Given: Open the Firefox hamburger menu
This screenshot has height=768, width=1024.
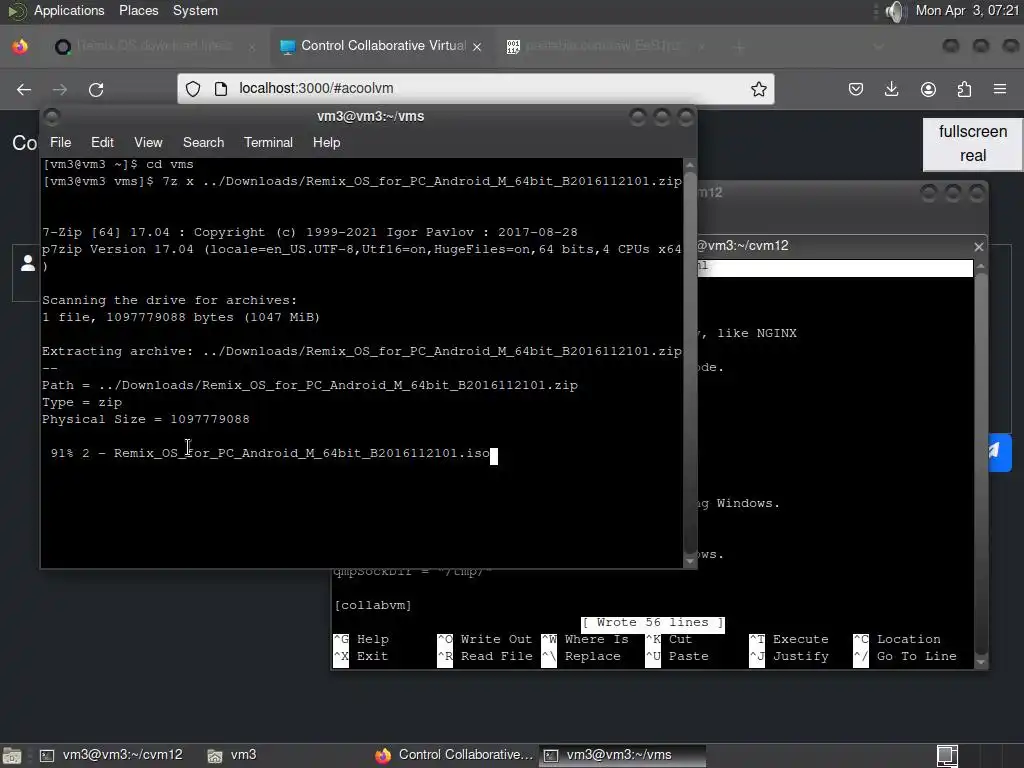Looking at the screenshot, I should tap(1000, 89).
